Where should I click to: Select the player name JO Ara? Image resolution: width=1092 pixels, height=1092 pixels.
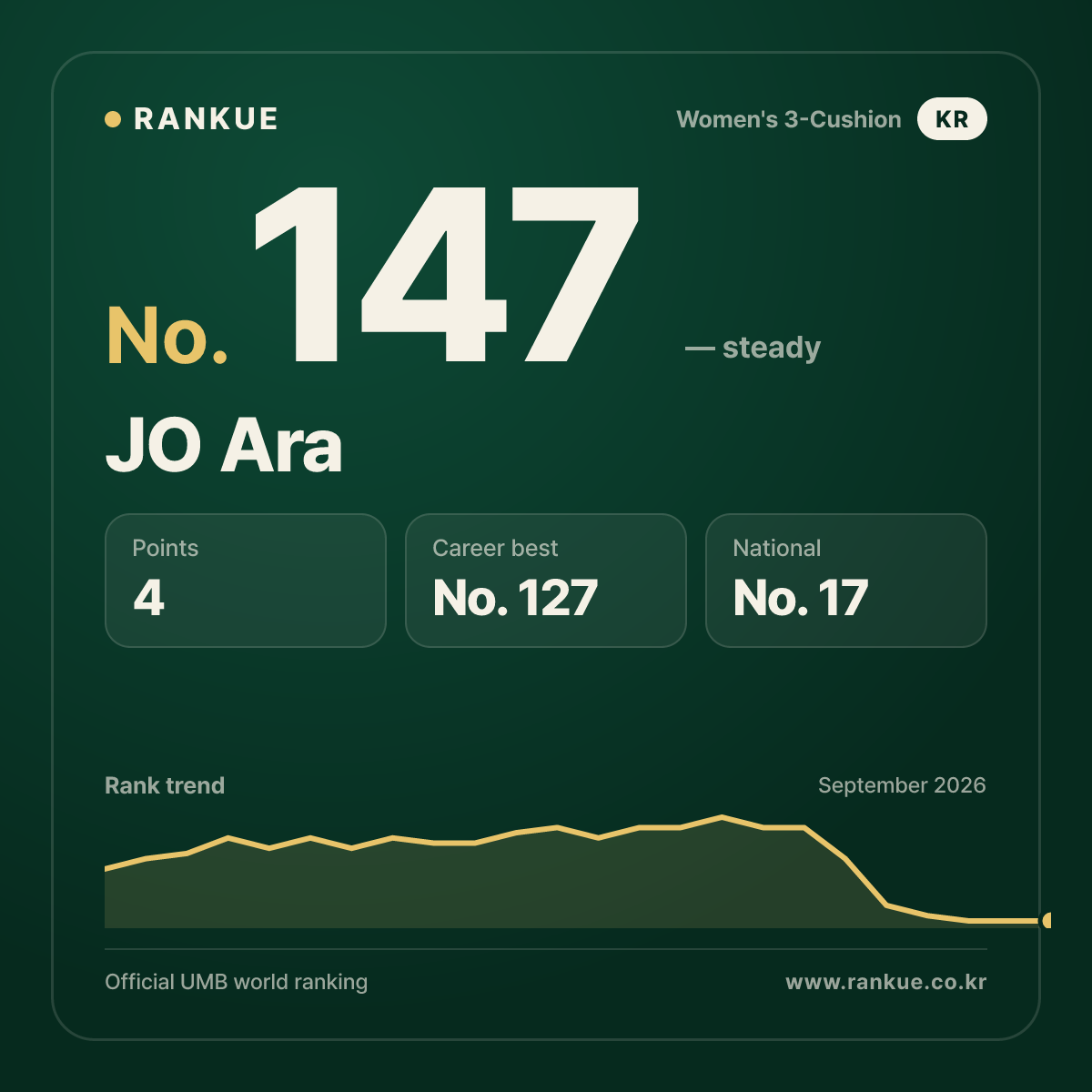(224, 446)
